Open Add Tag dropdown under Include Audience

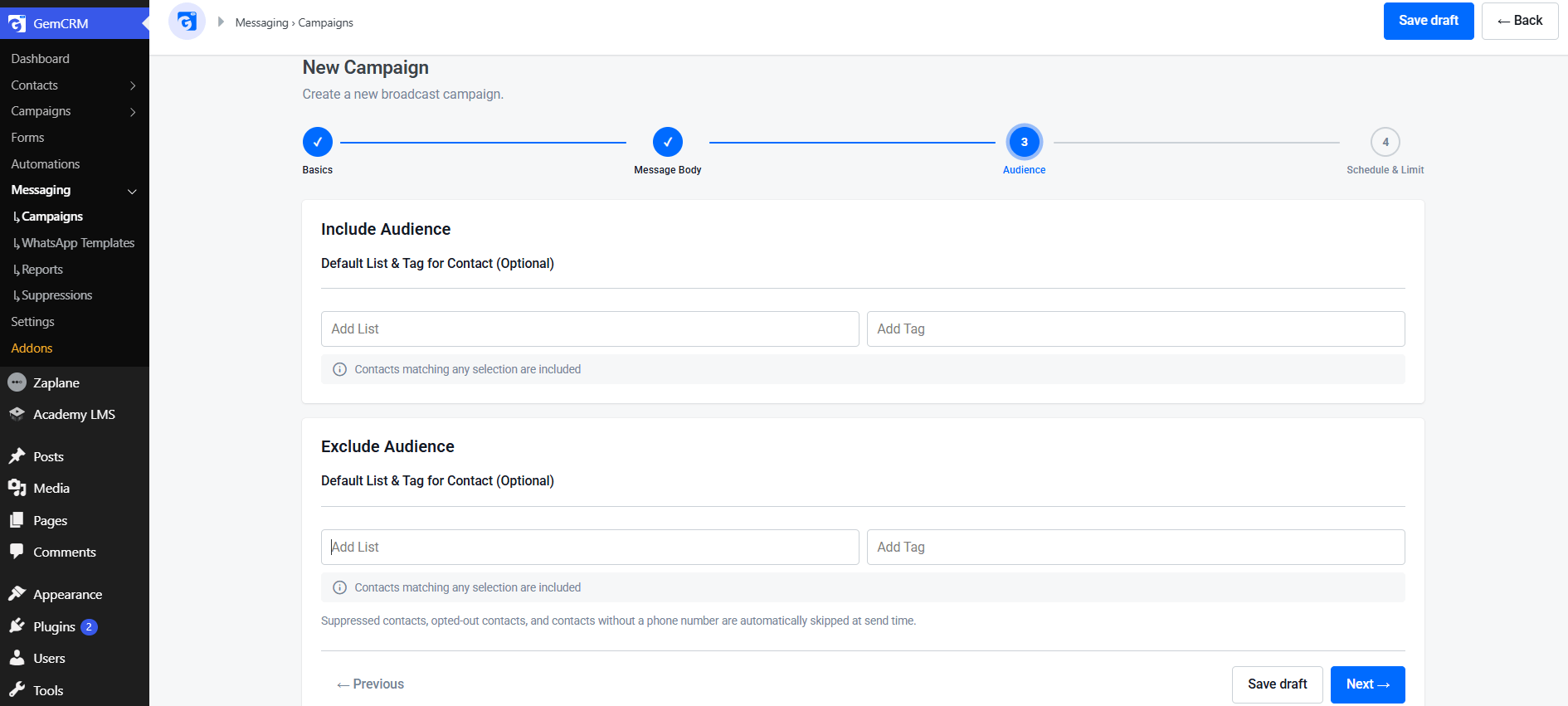click(1136, 329)
